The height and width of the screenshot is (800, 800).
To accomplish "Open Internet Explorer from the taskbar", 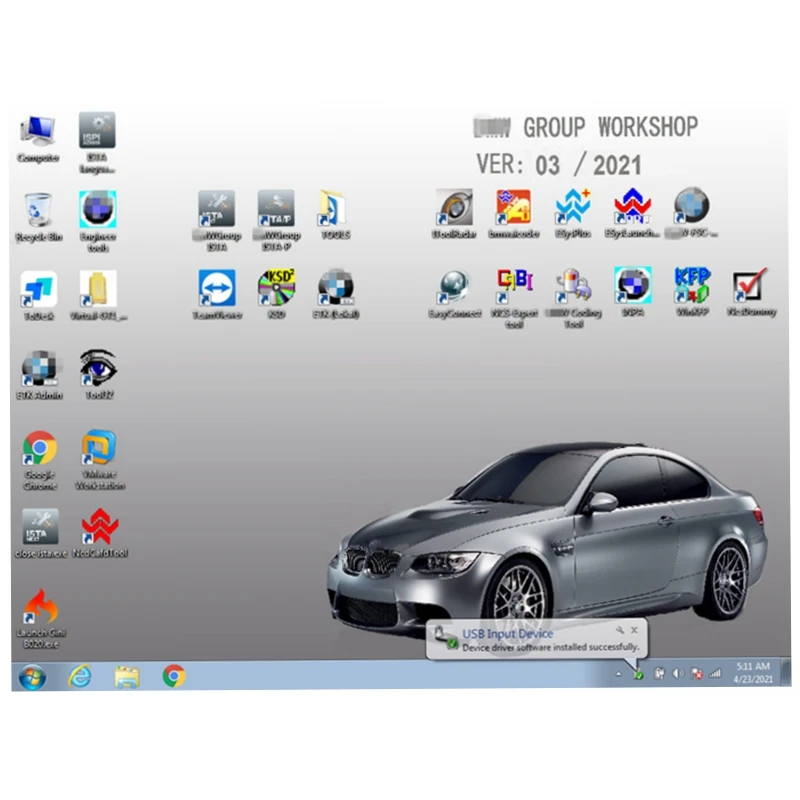I will 80,677.
